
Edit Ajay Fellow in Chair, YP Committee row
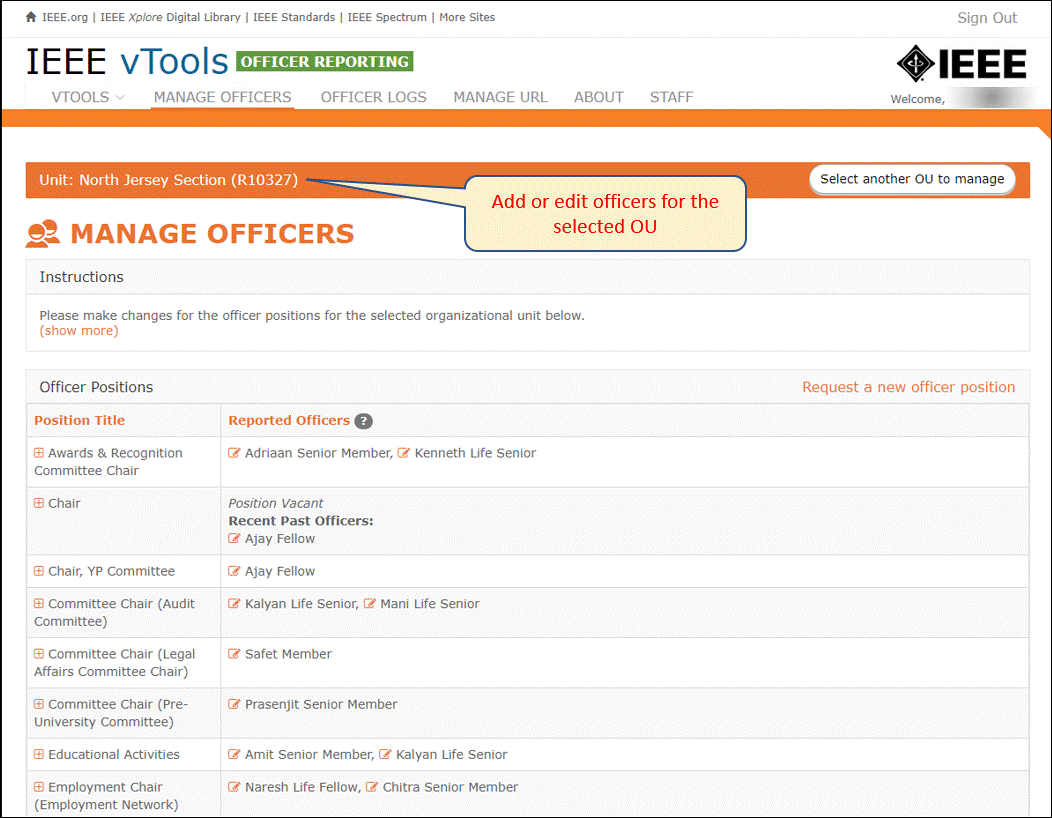pos(233,571)
